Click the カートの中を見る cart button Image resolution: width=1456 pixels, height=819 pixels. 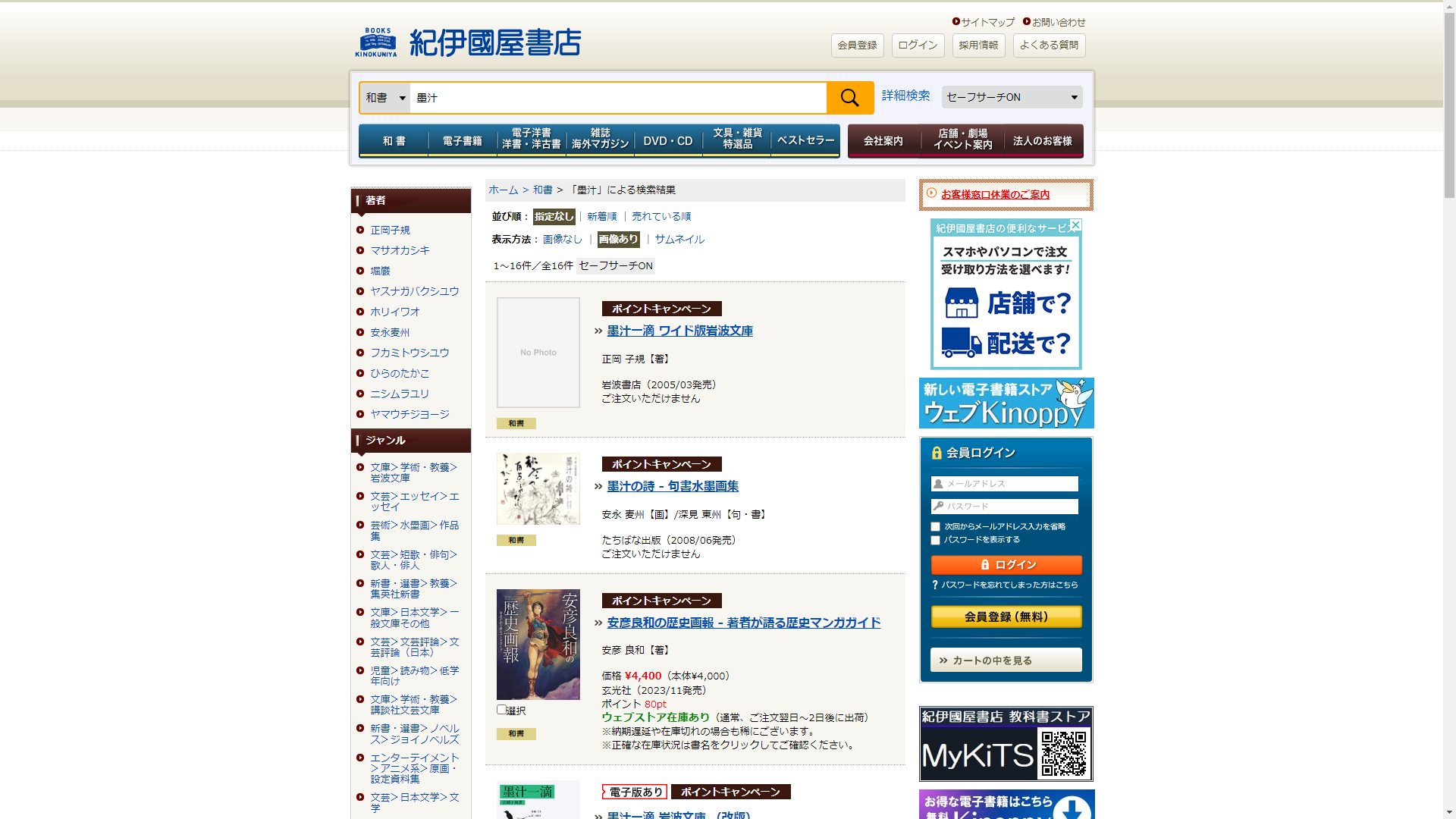[1006, 661]
